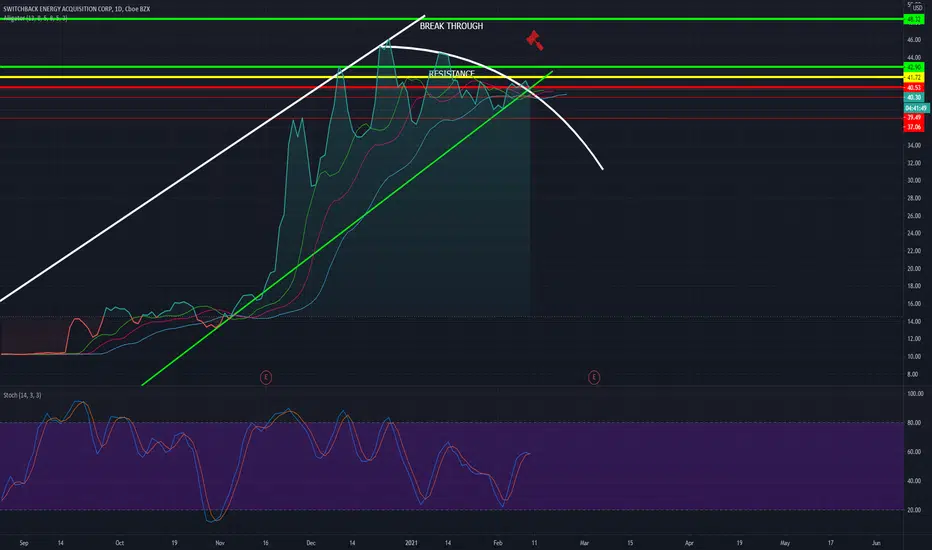The image size is (932, 550).
Task: Click the 42.90 green price label
Action: [913, 67]
